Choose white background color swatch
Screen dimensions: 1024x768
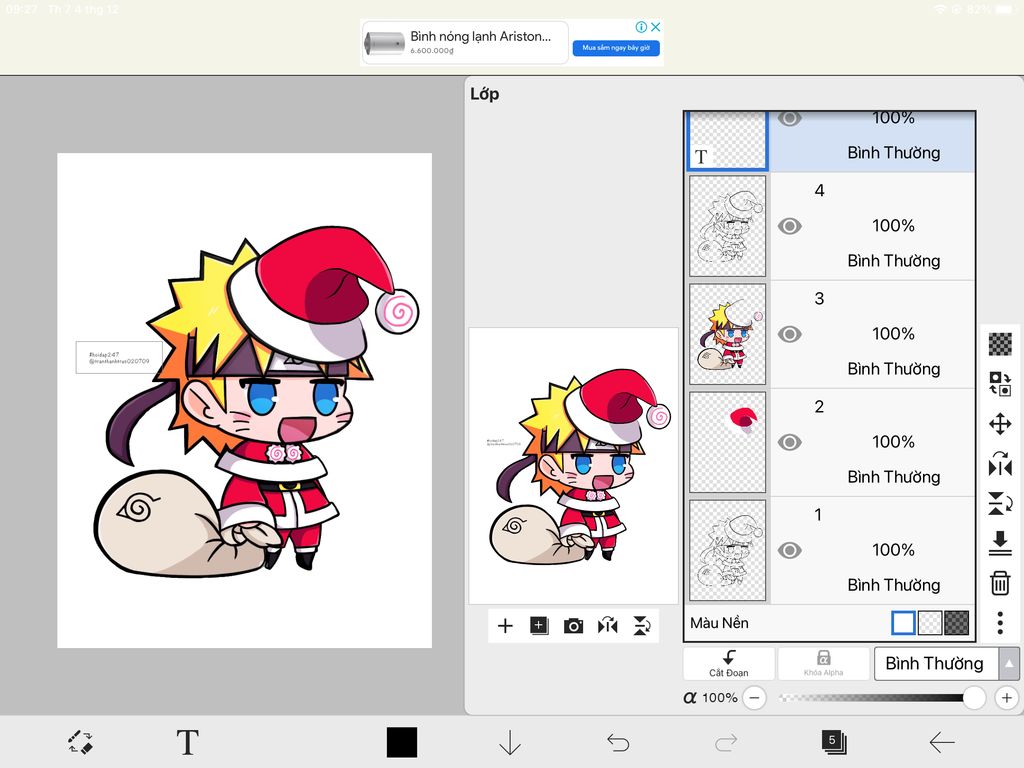(x=903, y=623)
